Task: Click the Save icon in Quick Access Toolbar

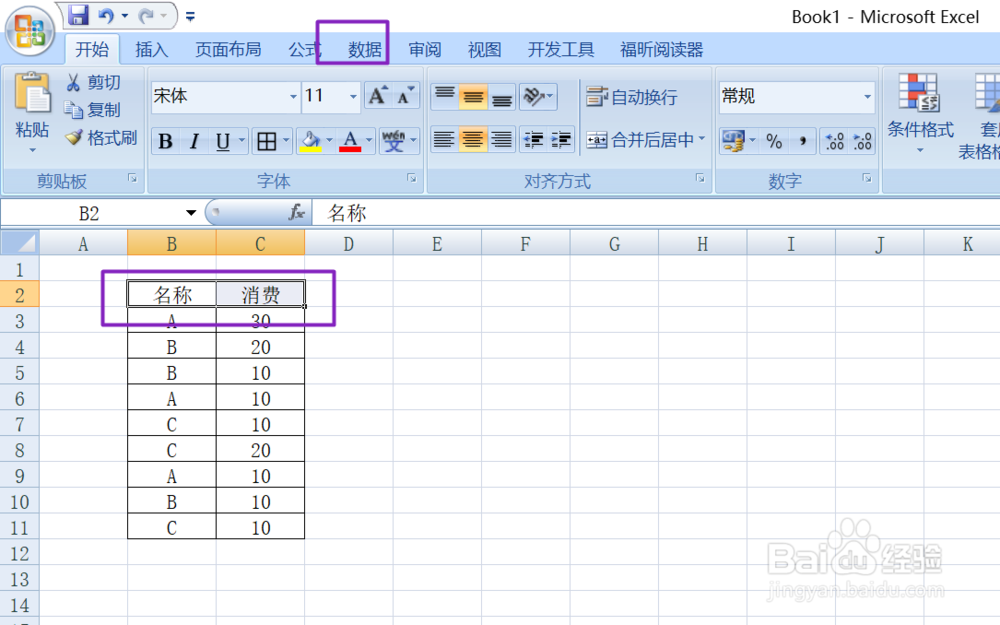Action: pyautogui.click(x=77, y=13)
